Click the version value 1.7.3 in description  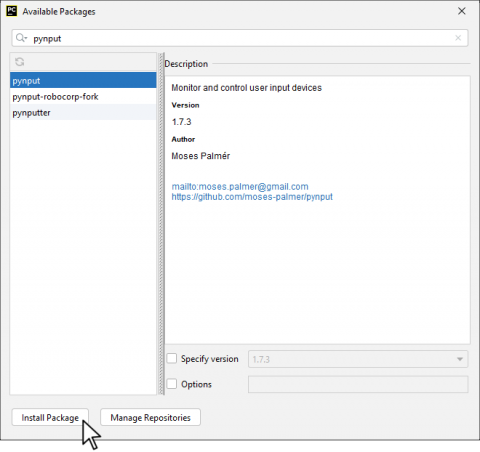(x=182, y=122)
